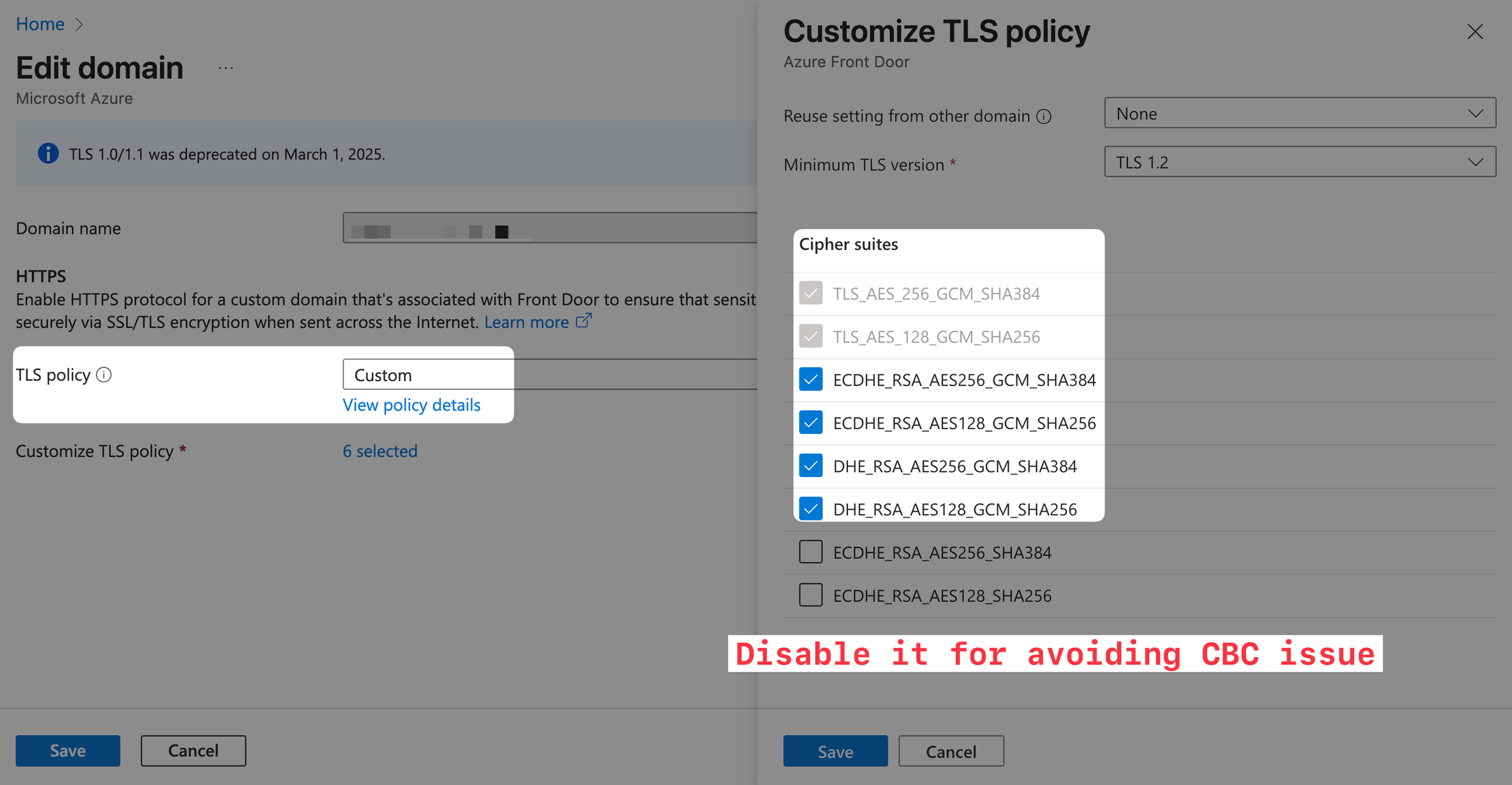Close the Customize TLS policy panel
The height and width of the screenshot is (785, 1512).
[1475, 32]
